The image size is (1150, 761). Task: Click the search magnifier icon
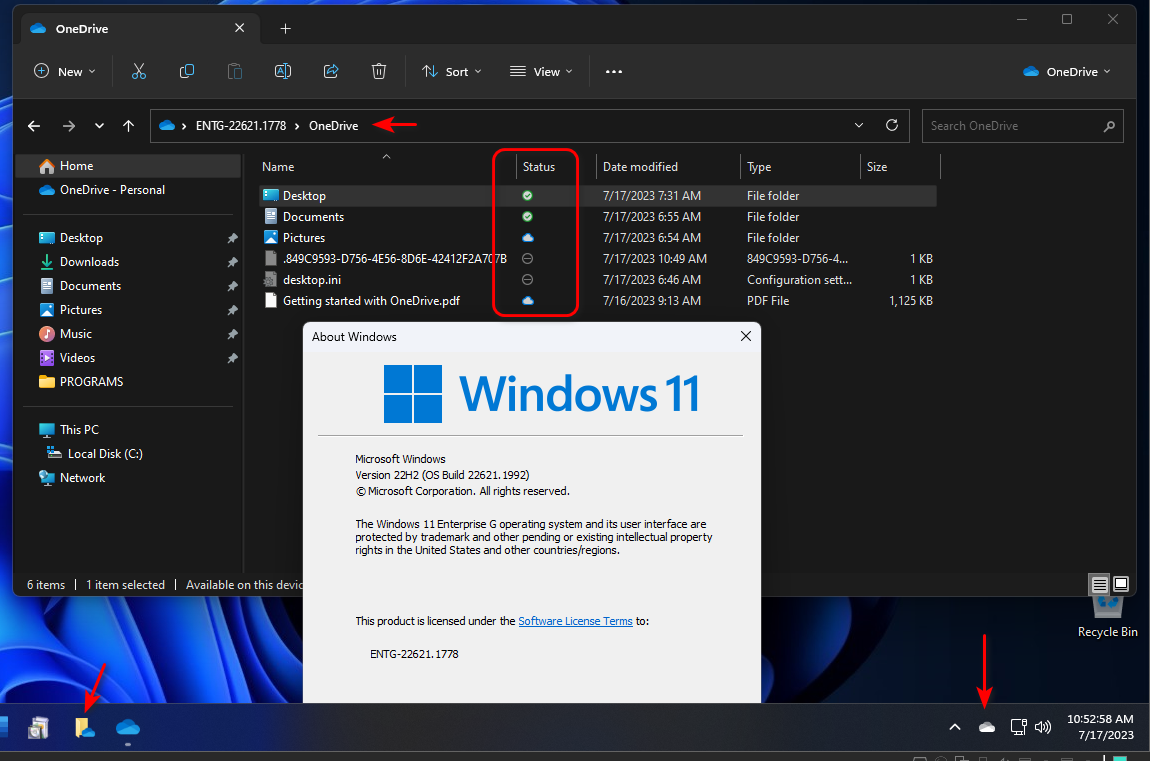(x=1109, y=126)
